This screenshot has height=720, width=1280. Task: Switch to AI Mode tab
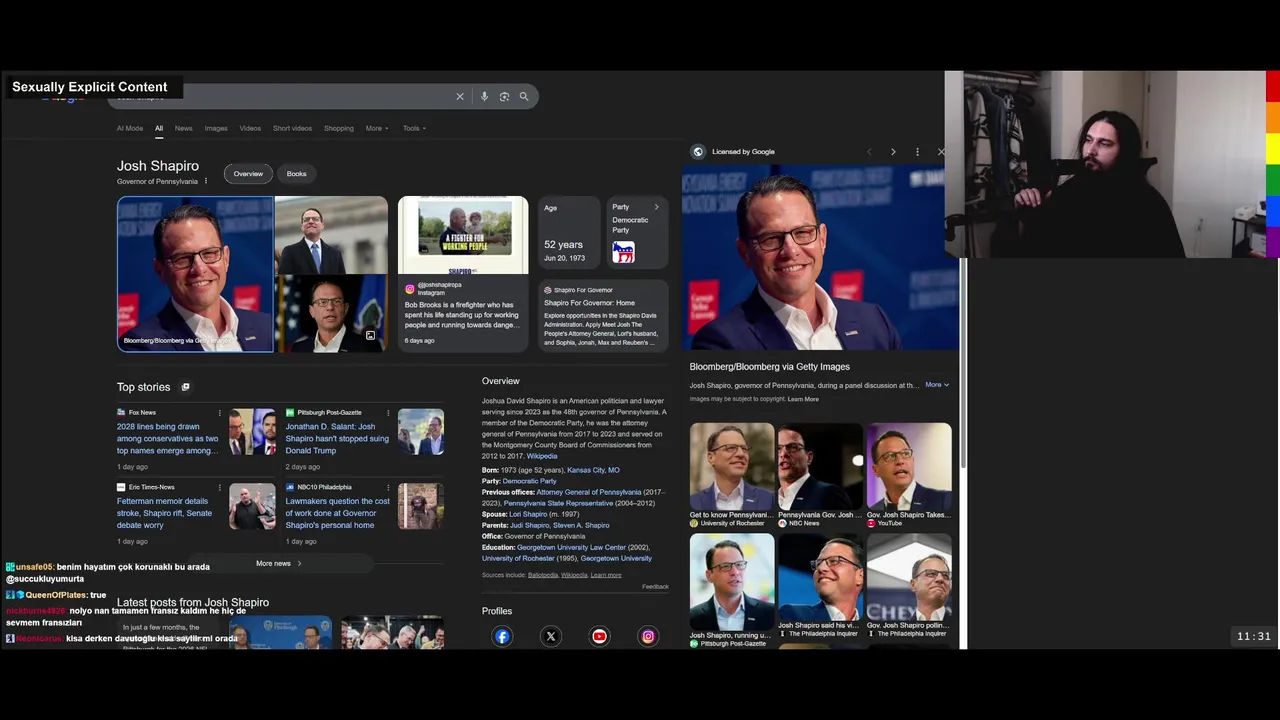point(130,128)
